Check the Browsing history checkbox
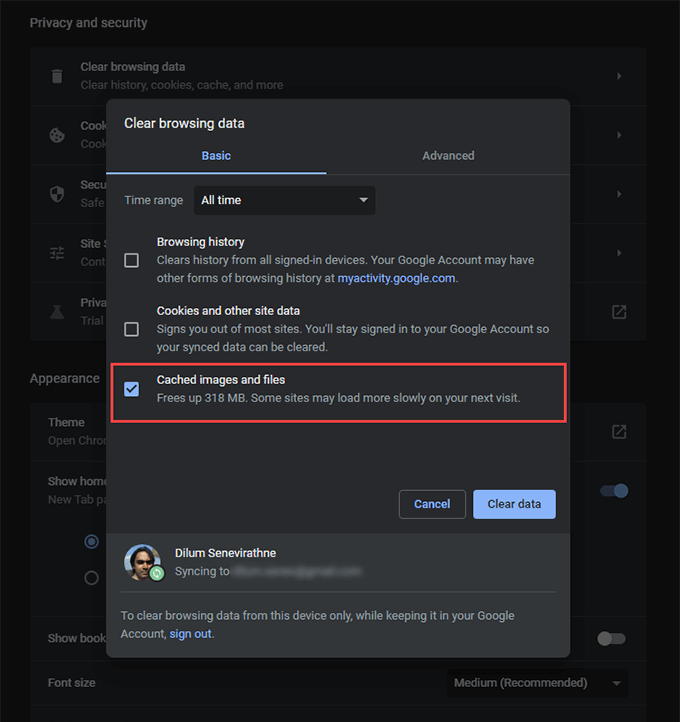Image resolution: width=680 pixels, height=722 pixels. click(131, 260)
